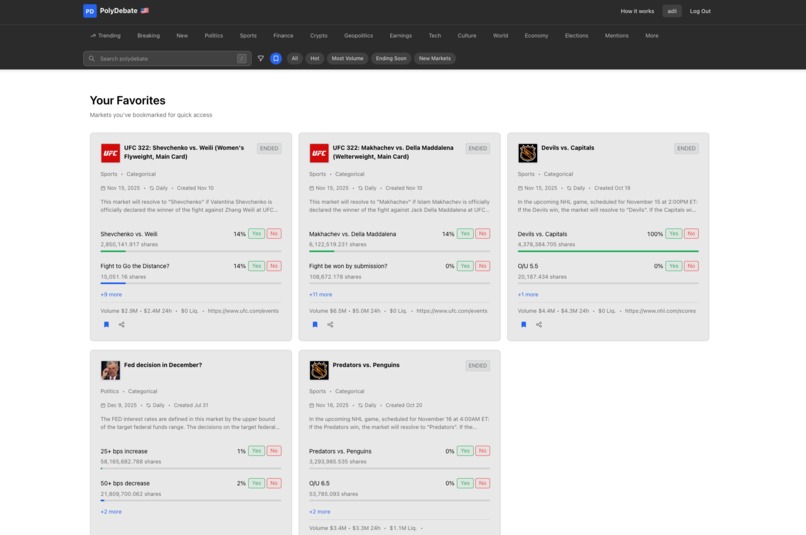Click Yes for Devils vs. Capitals outcome

(x=674, y=234)
